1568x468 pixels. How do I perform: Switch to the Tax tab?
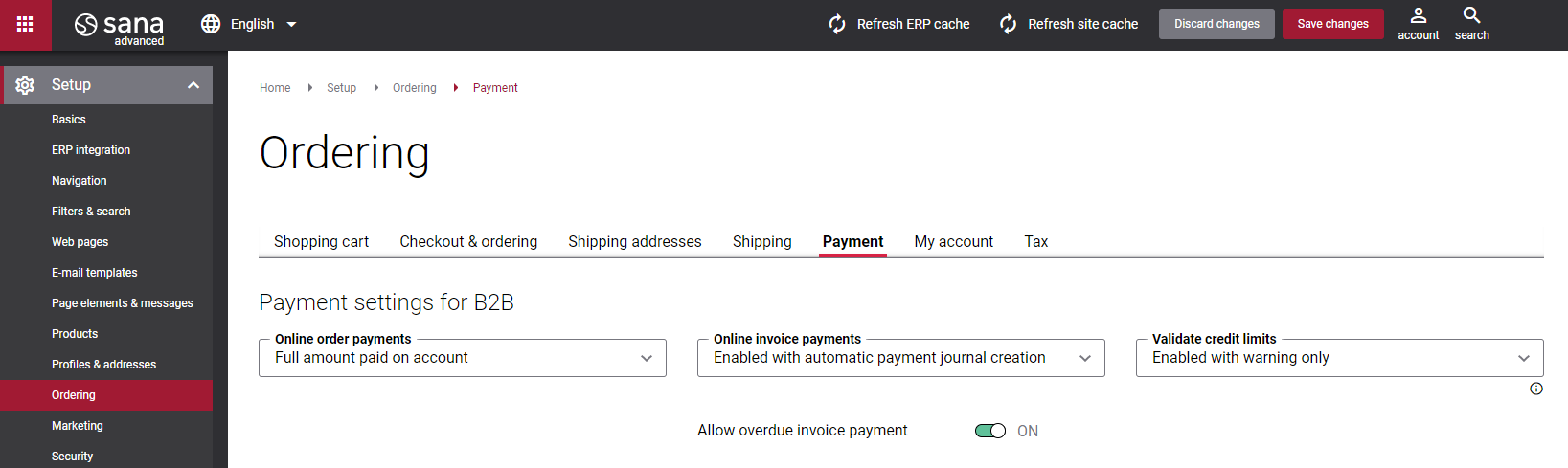[1036, 242]
